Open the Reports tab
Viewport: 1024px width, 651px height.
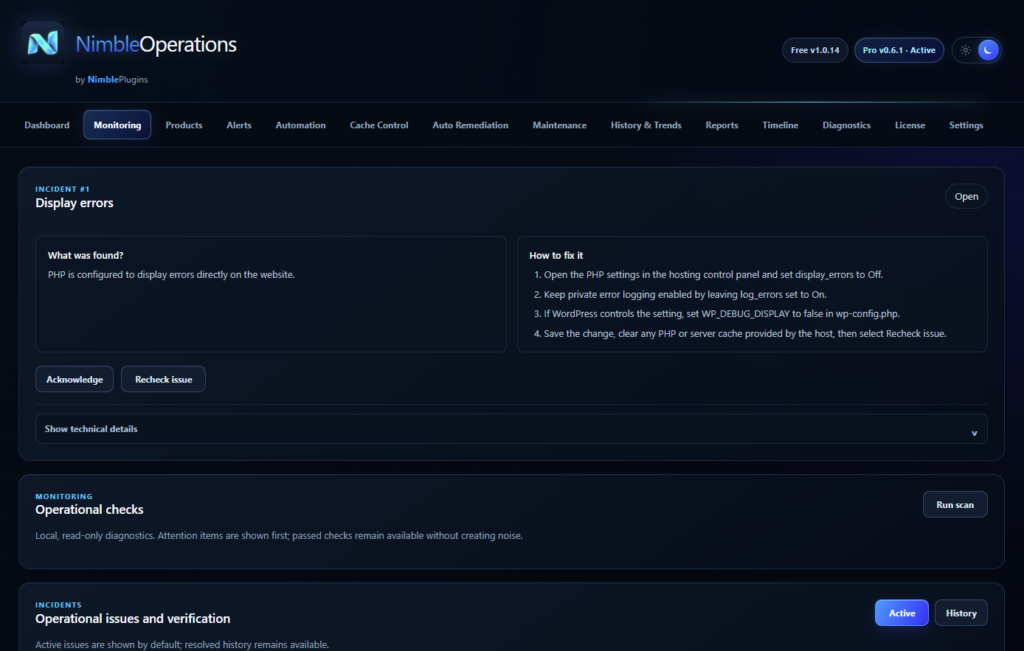(722, 125)
